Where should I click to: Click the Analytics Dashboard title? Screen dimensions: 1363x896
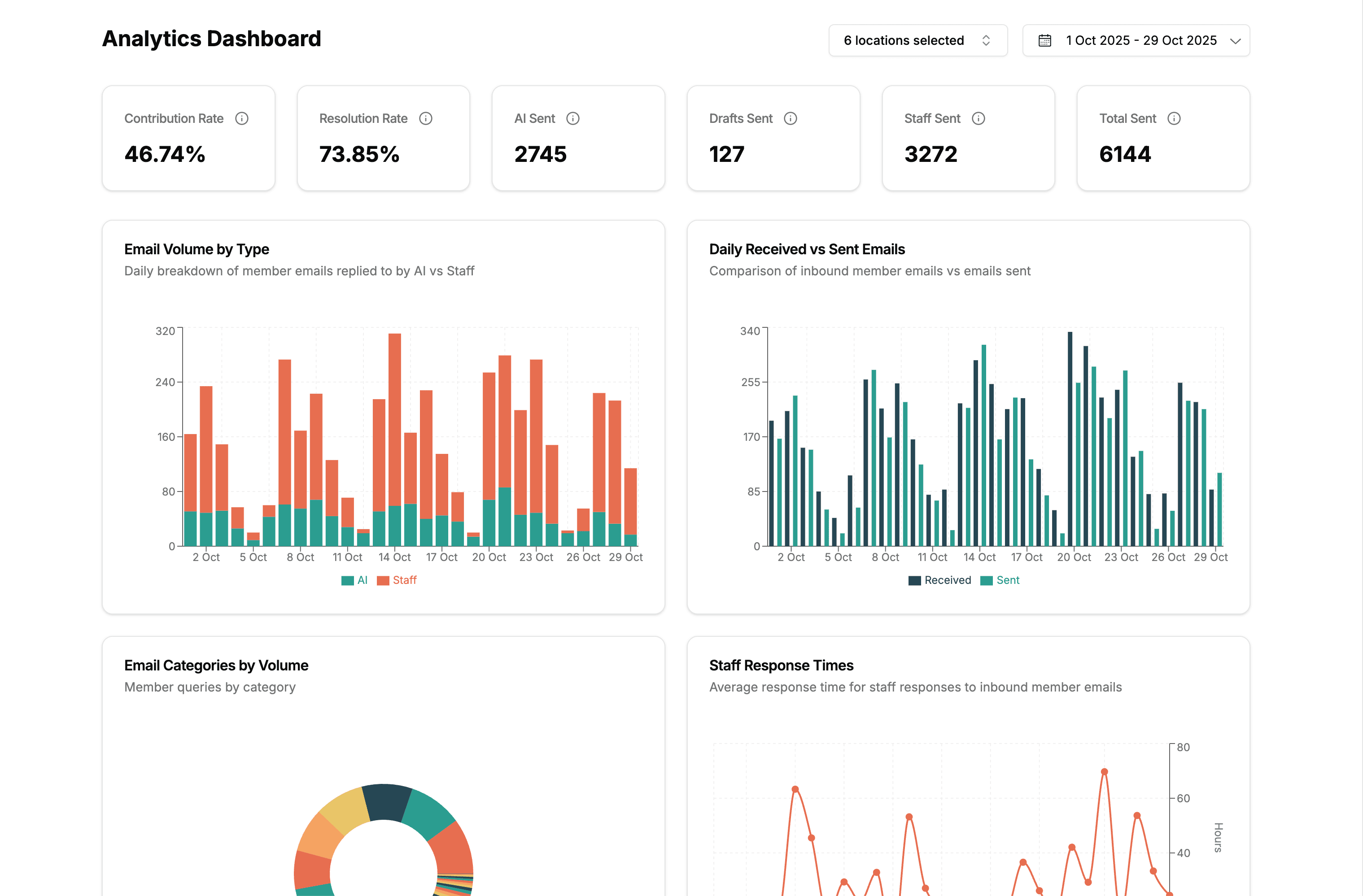click(211, 39)
